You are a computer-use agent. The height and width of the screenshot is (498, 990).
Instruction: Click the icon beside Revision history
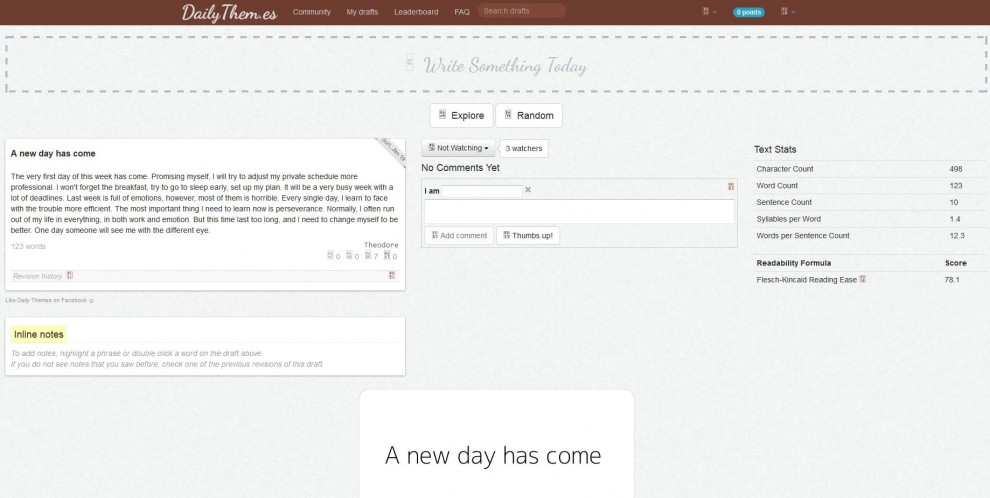point(69,275)
